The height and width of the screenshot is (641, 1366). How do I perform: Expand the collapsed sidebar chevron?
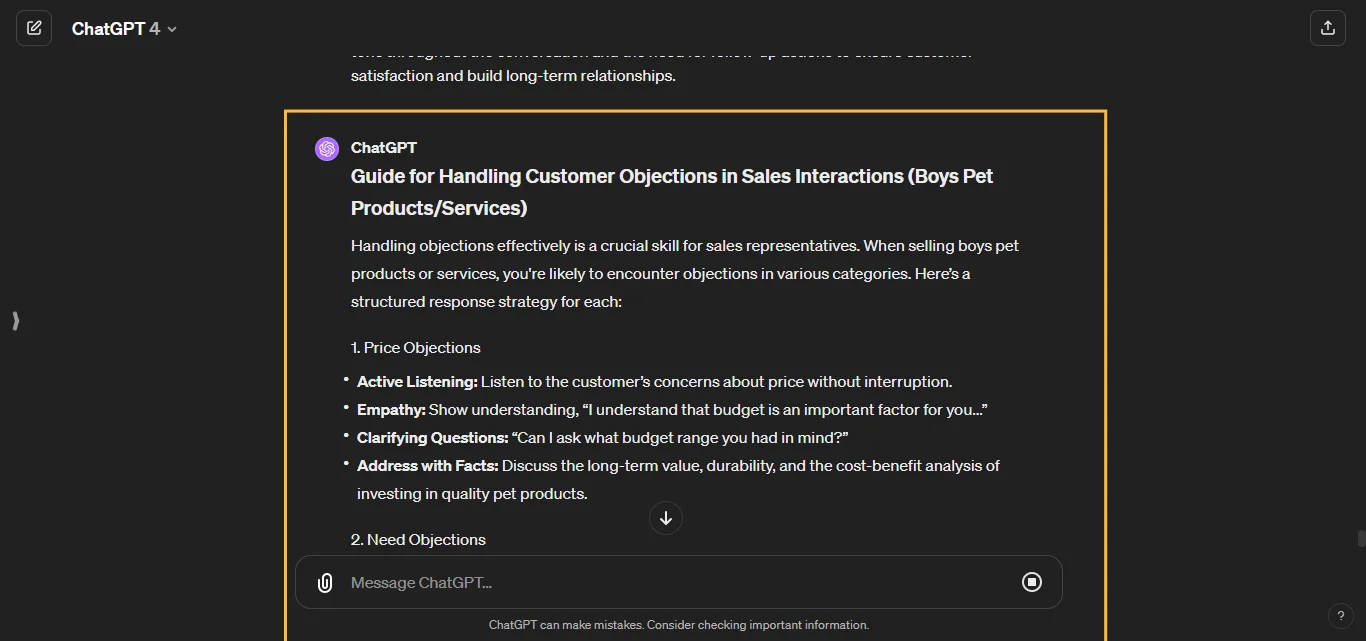click(15, 321)
